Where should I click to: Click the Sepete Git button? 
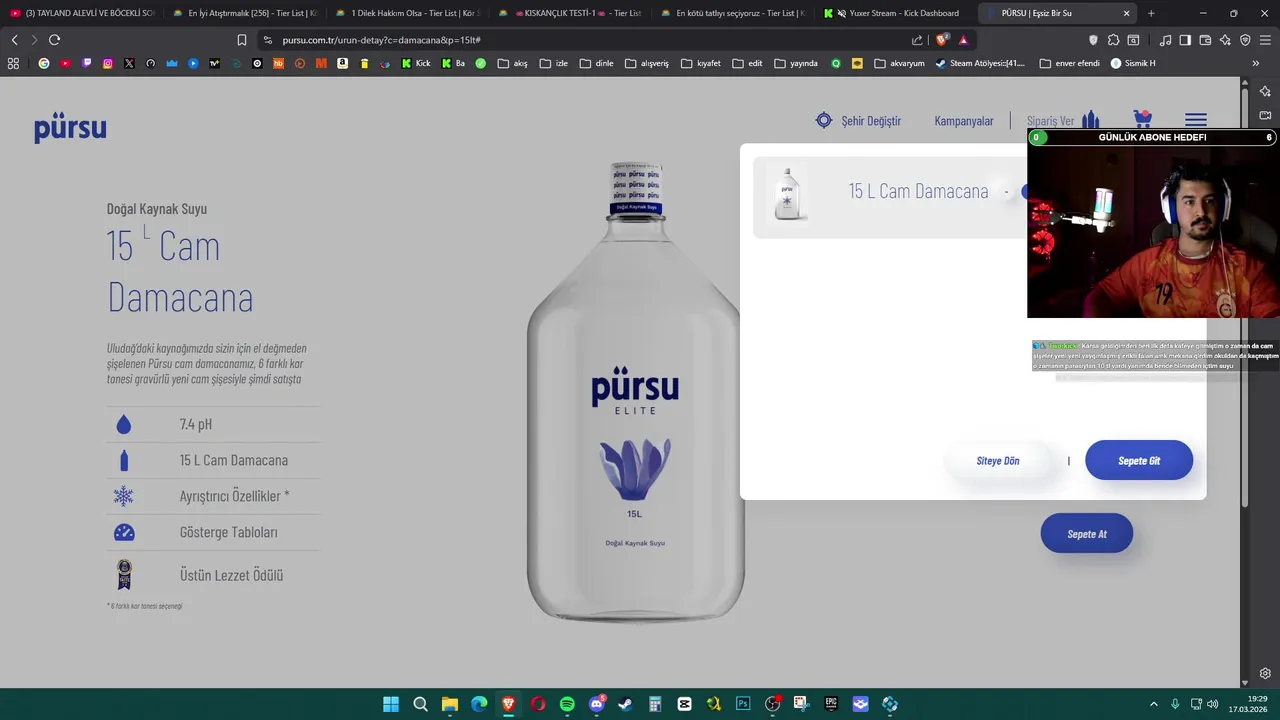pos(1139,460)
